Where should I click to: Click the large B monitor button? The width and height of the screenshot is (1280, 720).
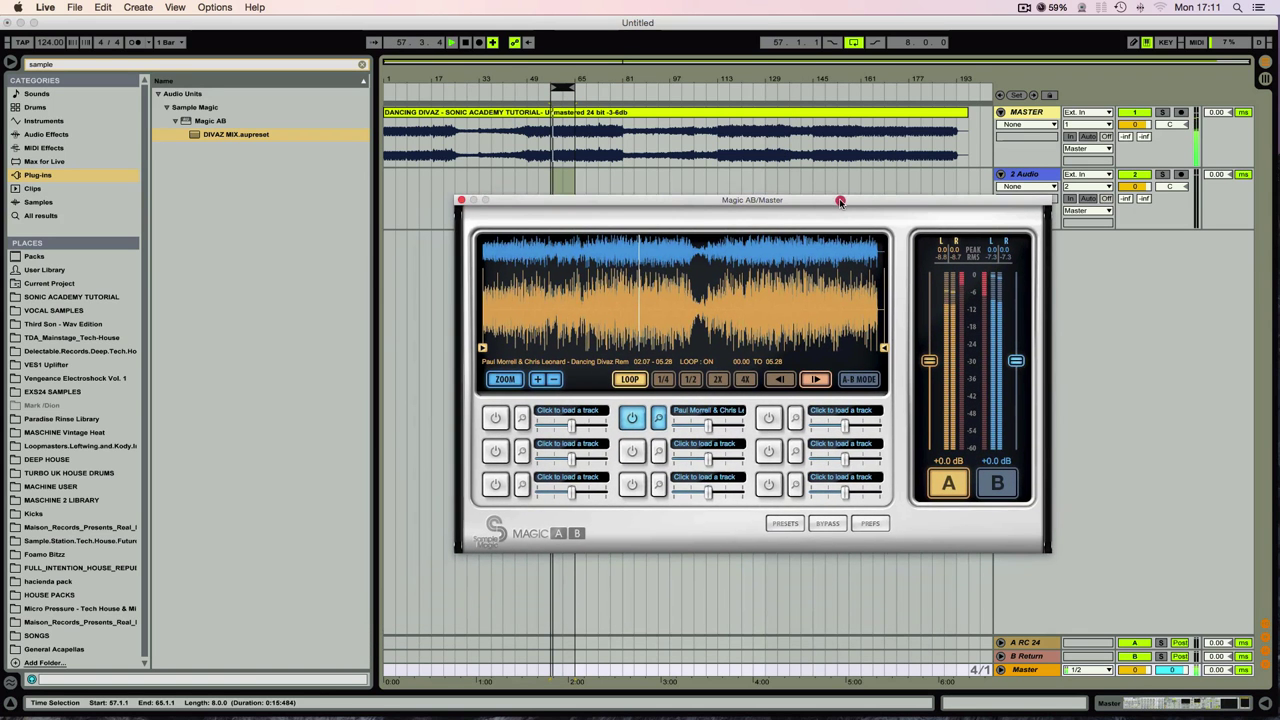pyautogui.click(x=997, y=484)
